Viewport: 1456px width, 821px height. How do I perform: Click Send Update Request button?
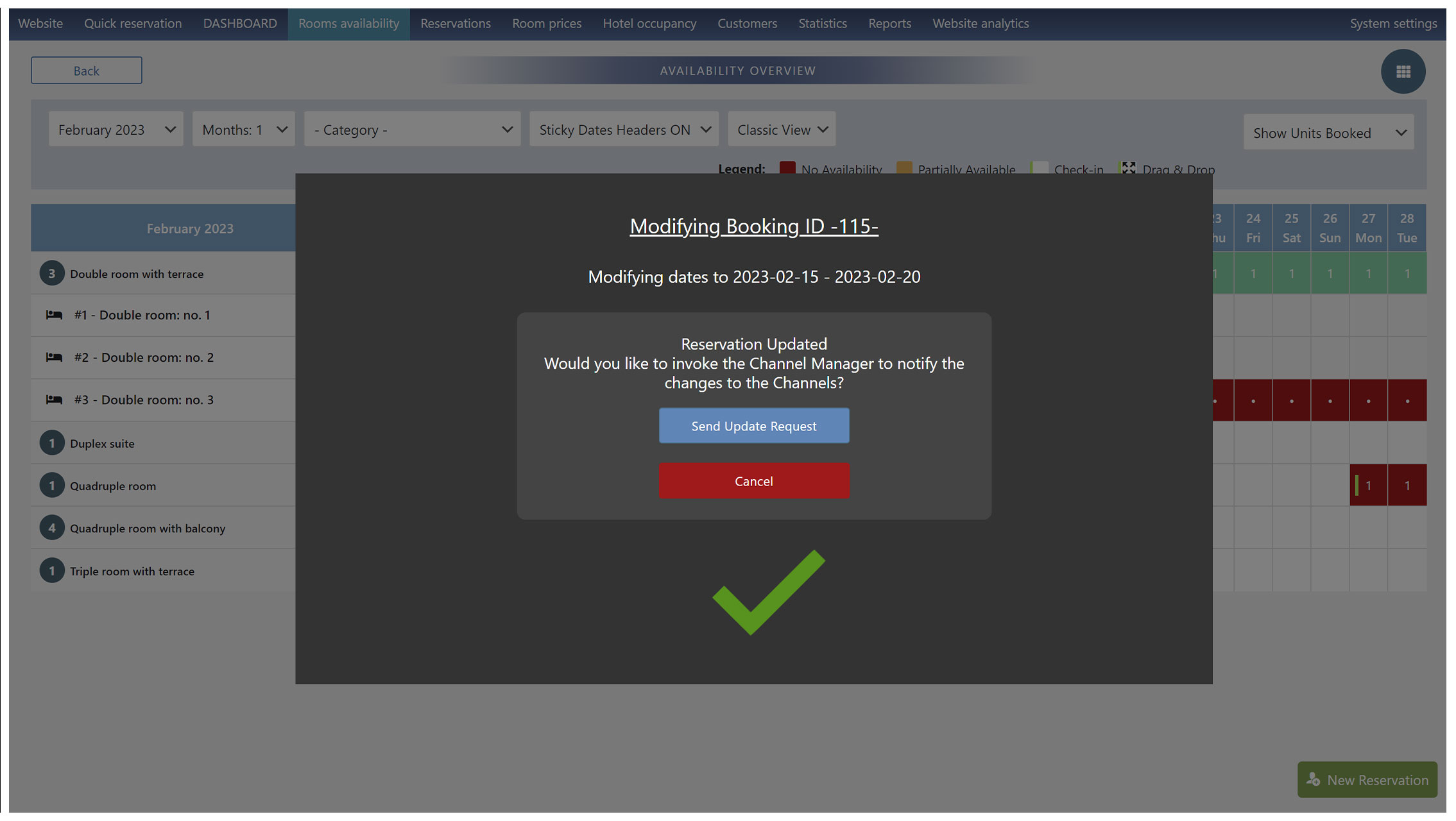[754, 426]
